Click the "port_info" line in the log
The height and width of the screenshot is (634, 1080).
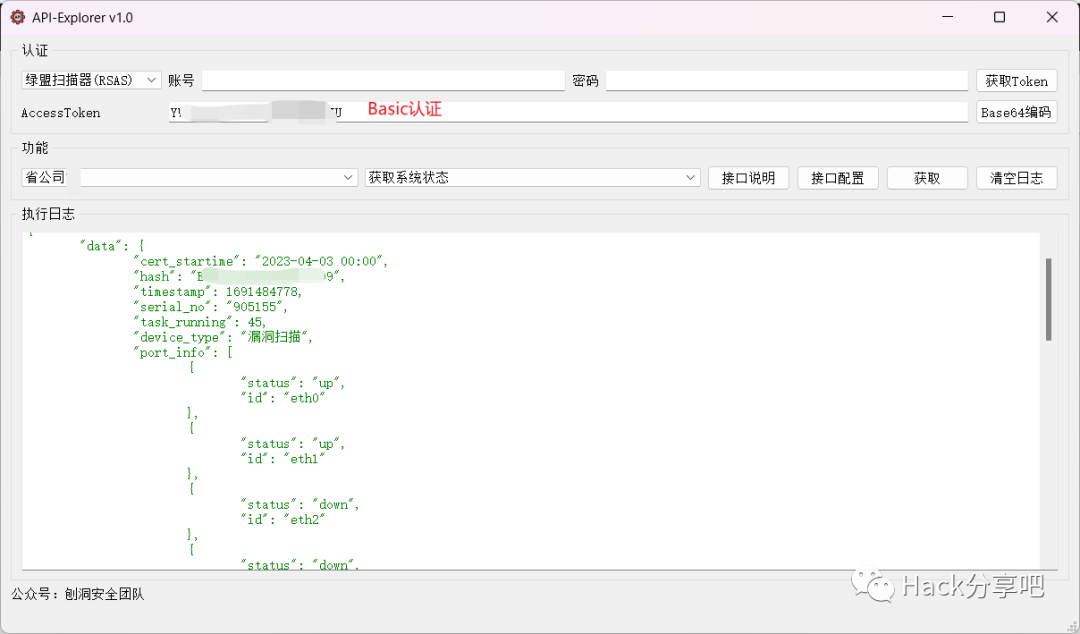pos(183,352)
